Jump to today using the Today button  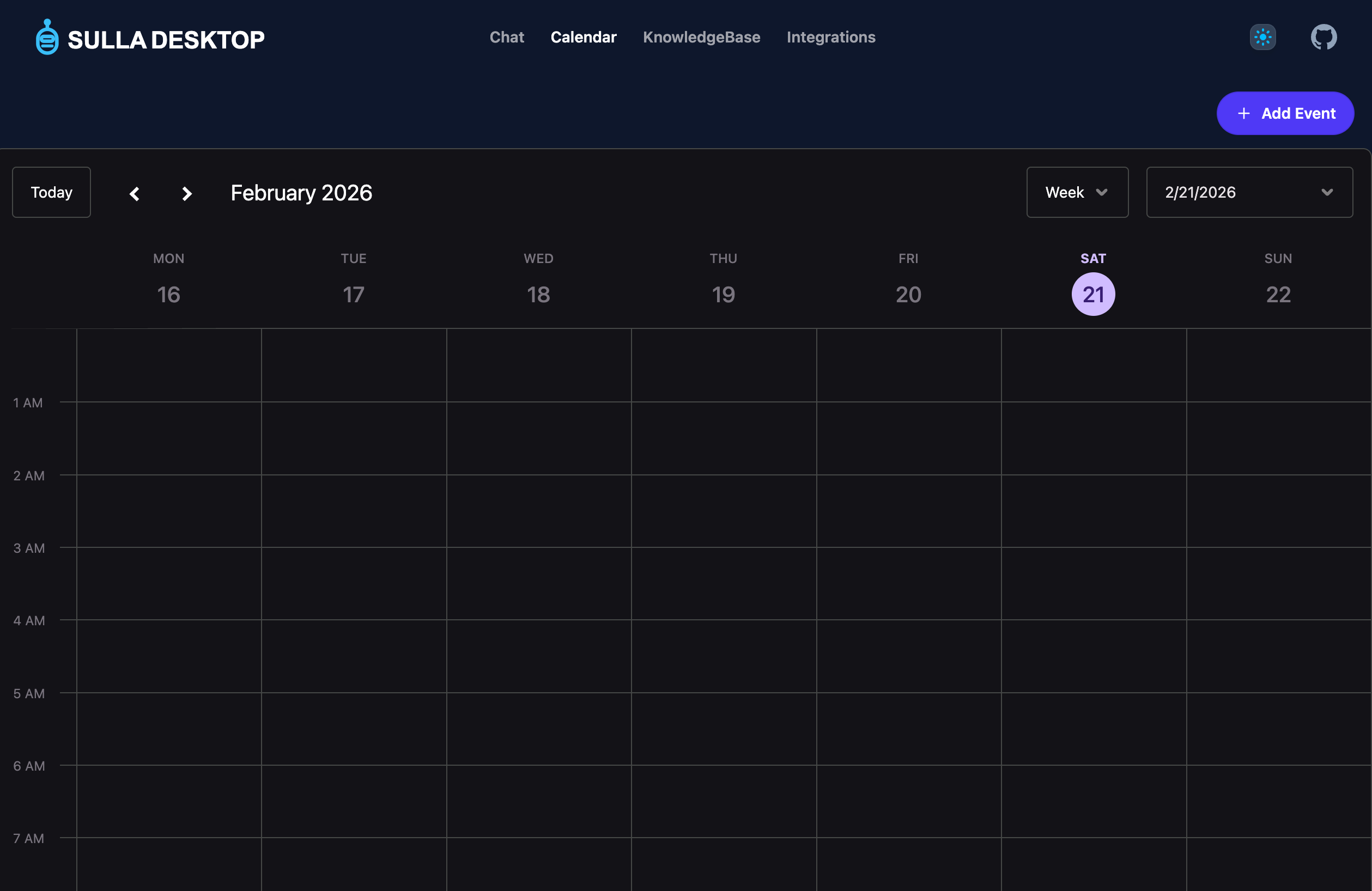click(51, 192)
